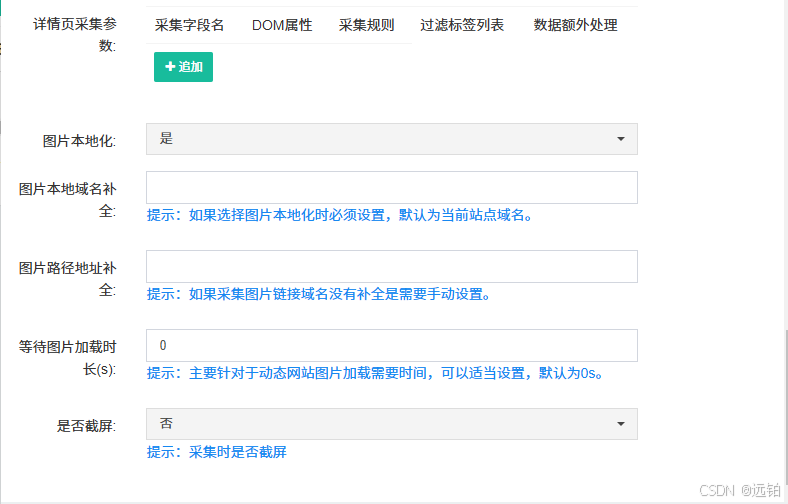Open the 图片本地化 dropdown
Screen dimensions: 788x504
pos(392,139)
